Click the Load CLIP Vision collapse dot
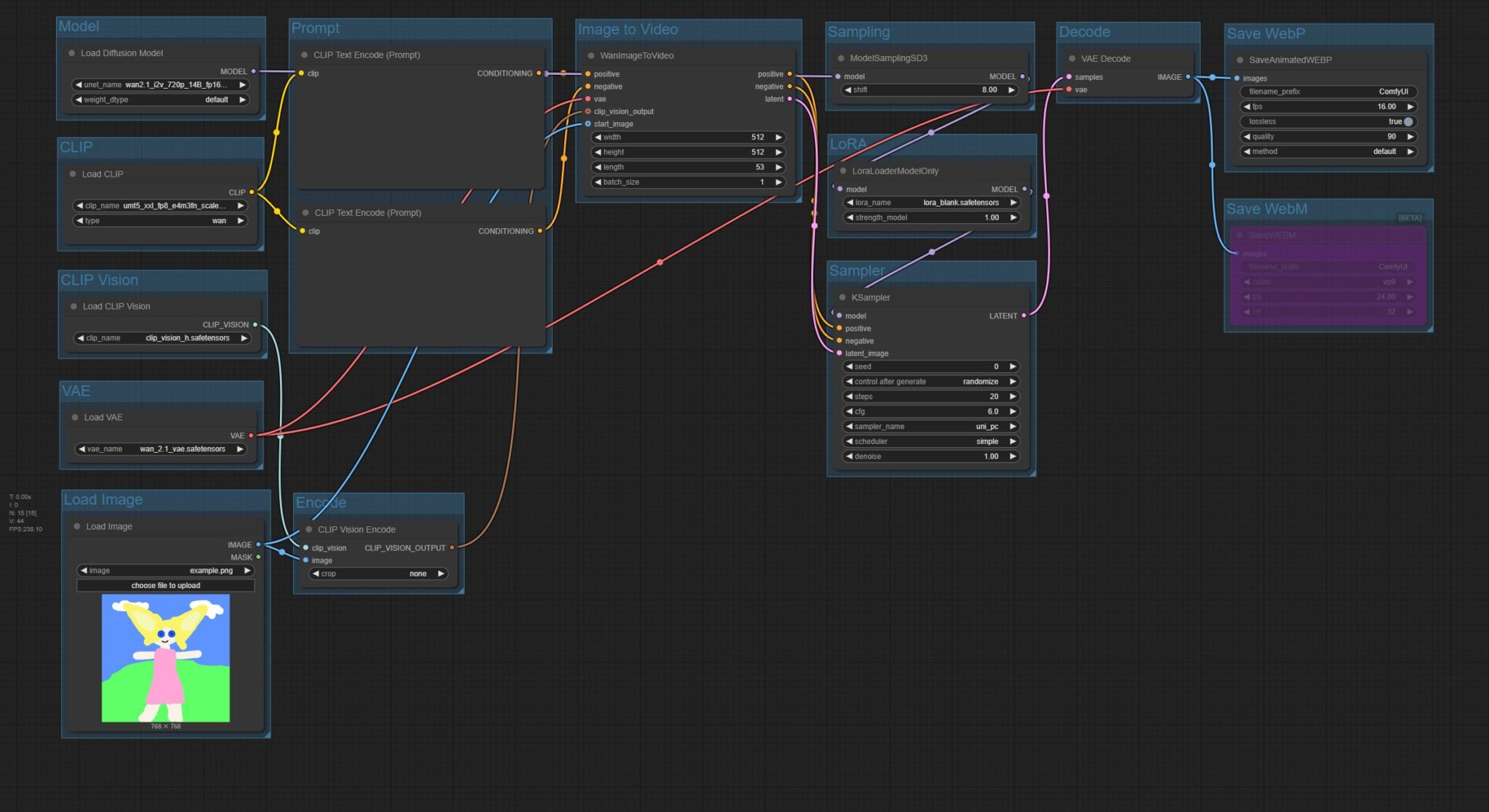The image size is (1489, 812). (x=73, y=307)
